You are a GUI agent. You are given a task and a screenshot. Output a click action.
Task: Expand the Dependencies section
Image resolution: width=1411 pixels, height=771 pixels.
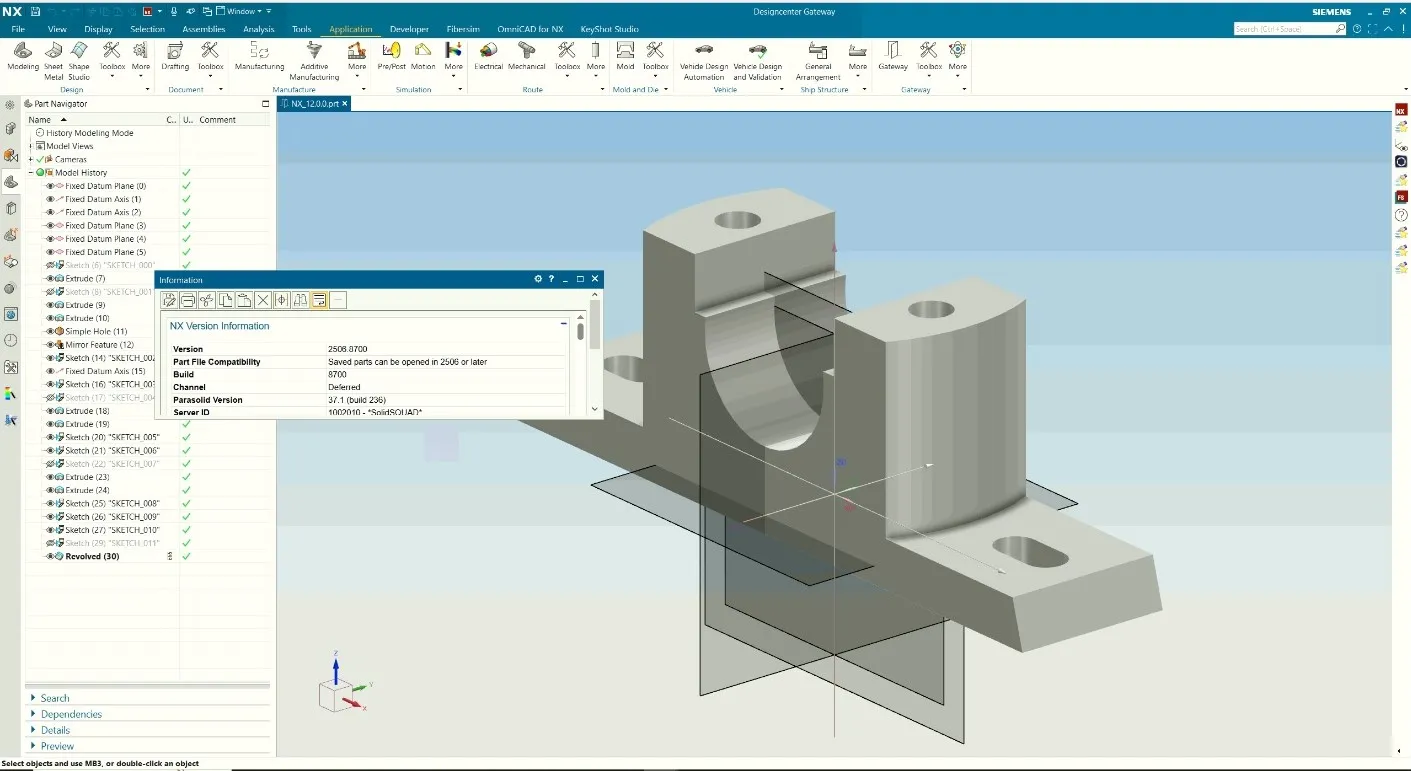coord(34,714)
